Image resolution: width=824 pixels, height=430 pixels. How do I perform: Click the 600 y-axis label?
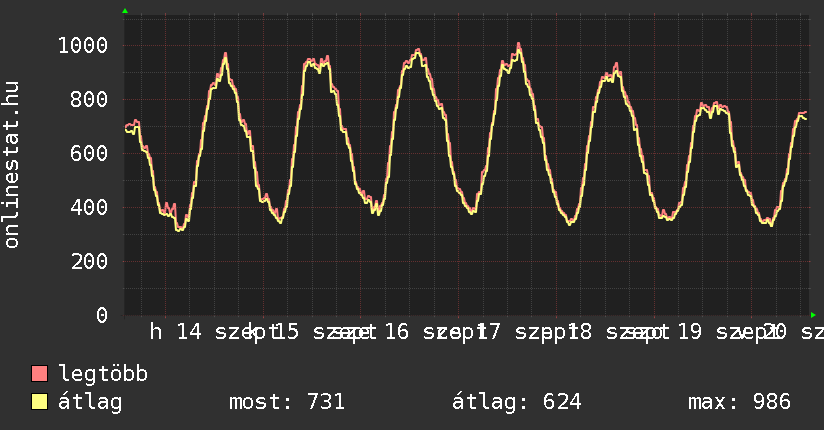(x=89, y=153)
